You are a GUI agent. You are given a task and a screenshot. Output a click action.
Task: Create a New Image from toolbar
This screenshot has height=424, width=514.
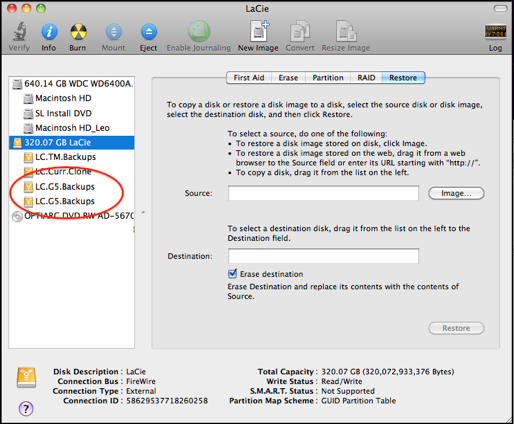tap(259, 31)
